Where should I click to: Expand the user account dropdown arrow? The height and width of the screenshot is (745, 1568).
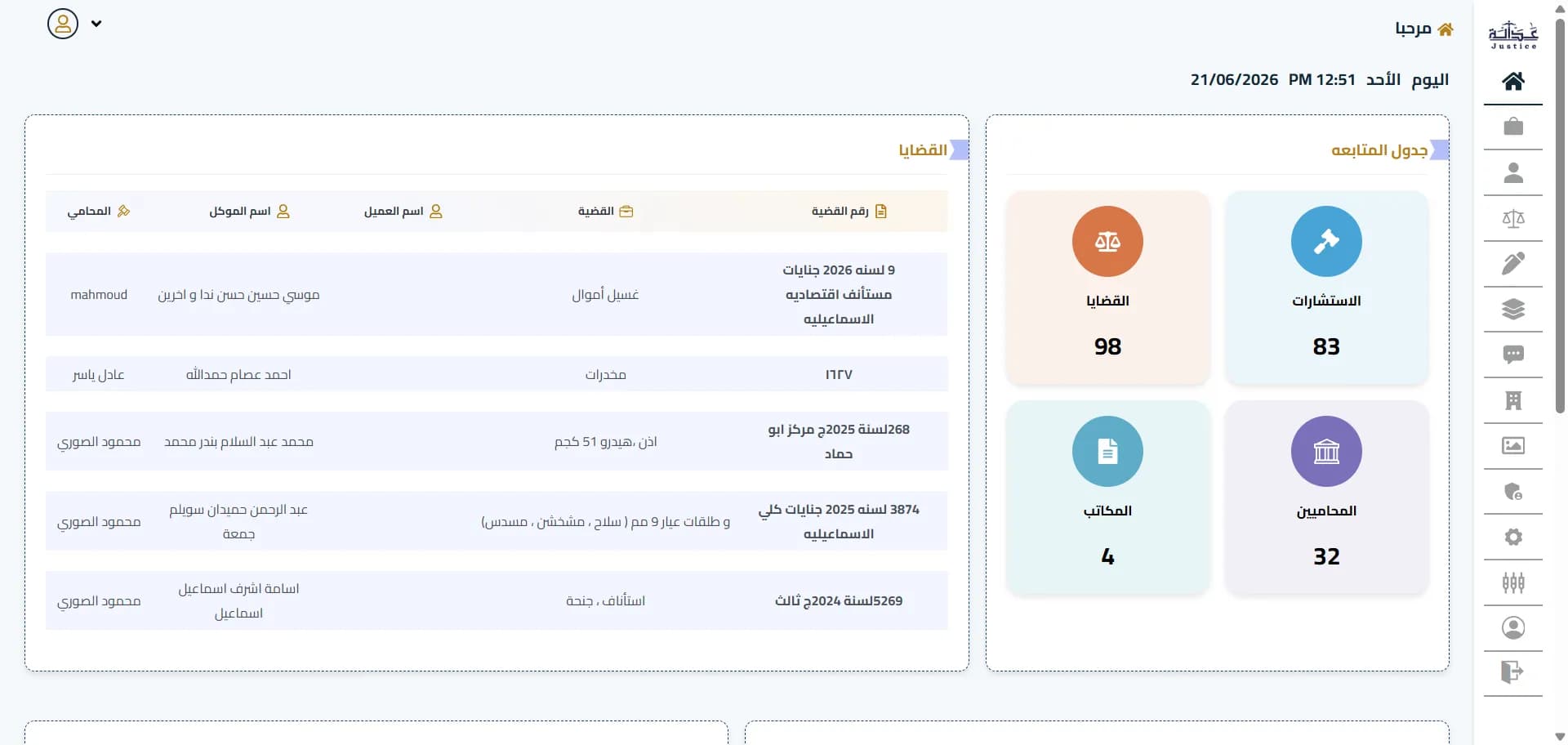[x=96, y=24]
